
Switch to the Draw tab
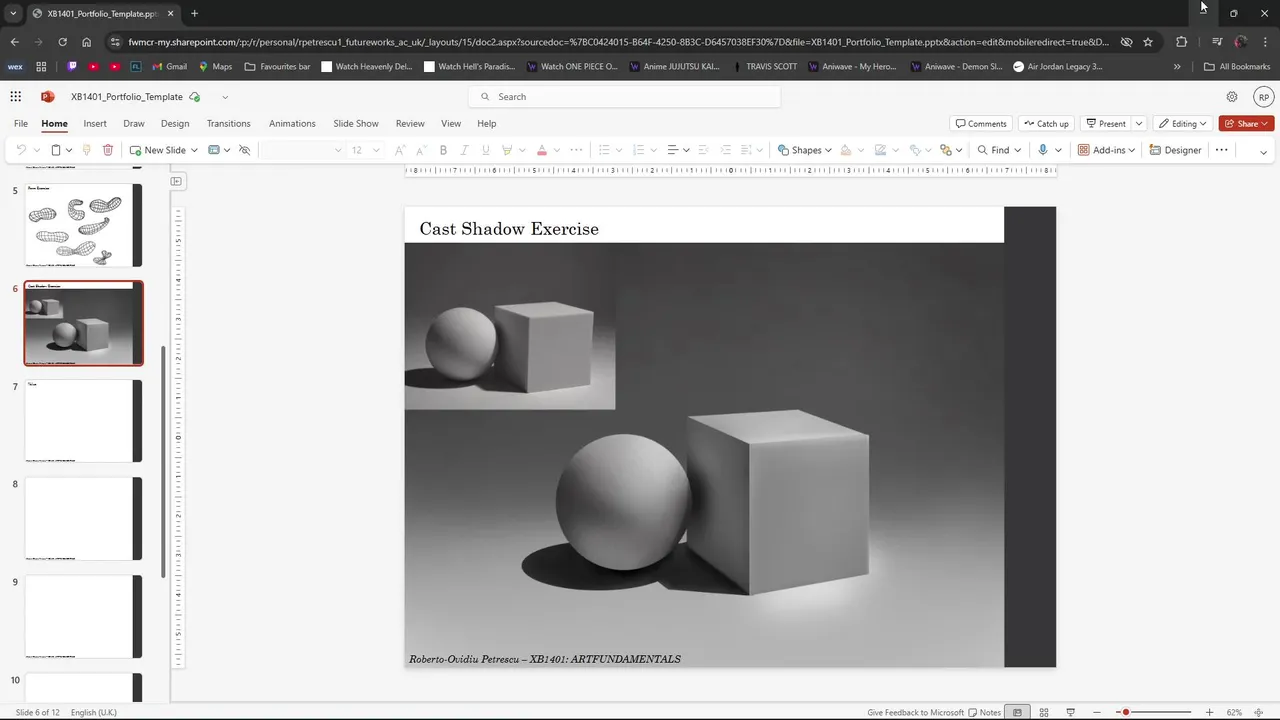[134, 124]
